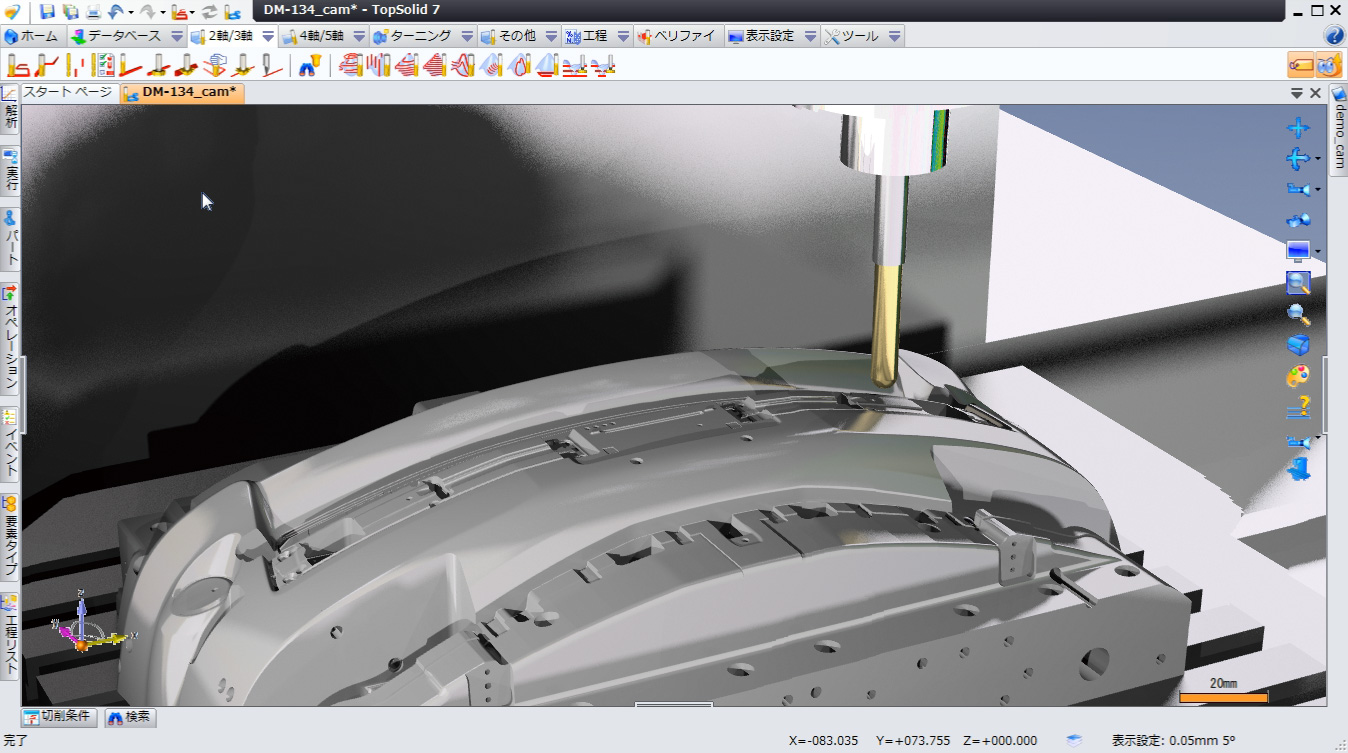Click the binoculars icon in machining toolbar
Screen dimensions: 1348x753
click(311, 66)
